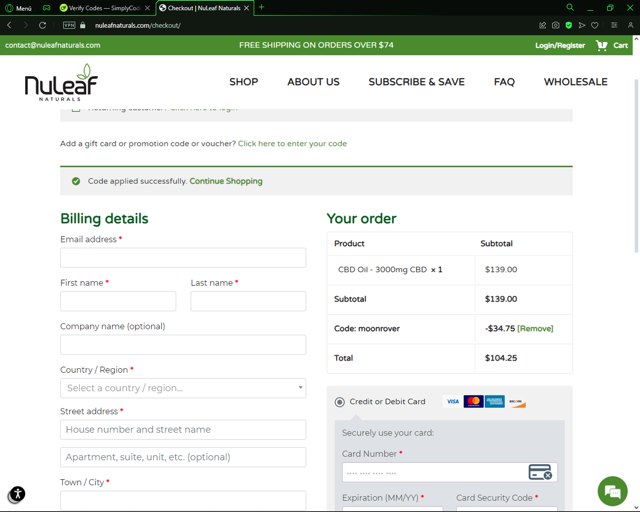Open the browser profile icon
This screenshot has height=512, width=640.
pyautogui.click(x=631, y=25)
